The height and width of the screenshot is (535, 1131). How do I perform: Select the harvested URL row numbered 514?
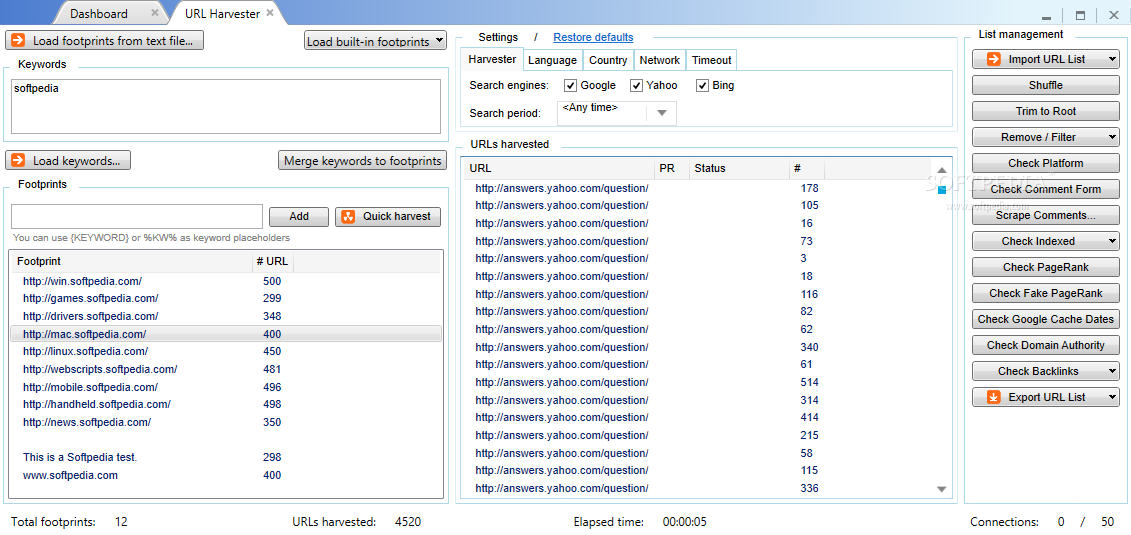[x=698, y=383]
